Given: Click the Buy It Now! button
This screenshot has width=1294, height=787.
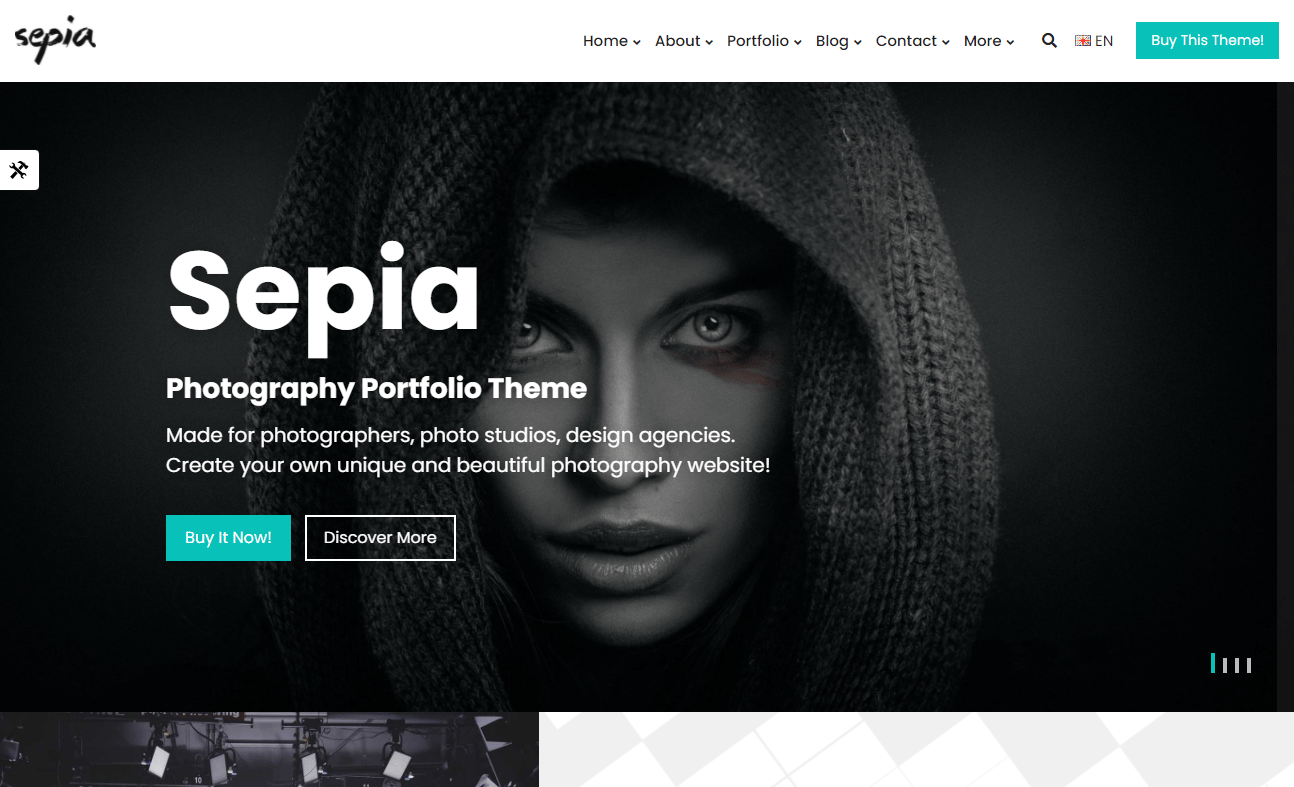Looking at the screenshot, I should [x=228, y=538].
